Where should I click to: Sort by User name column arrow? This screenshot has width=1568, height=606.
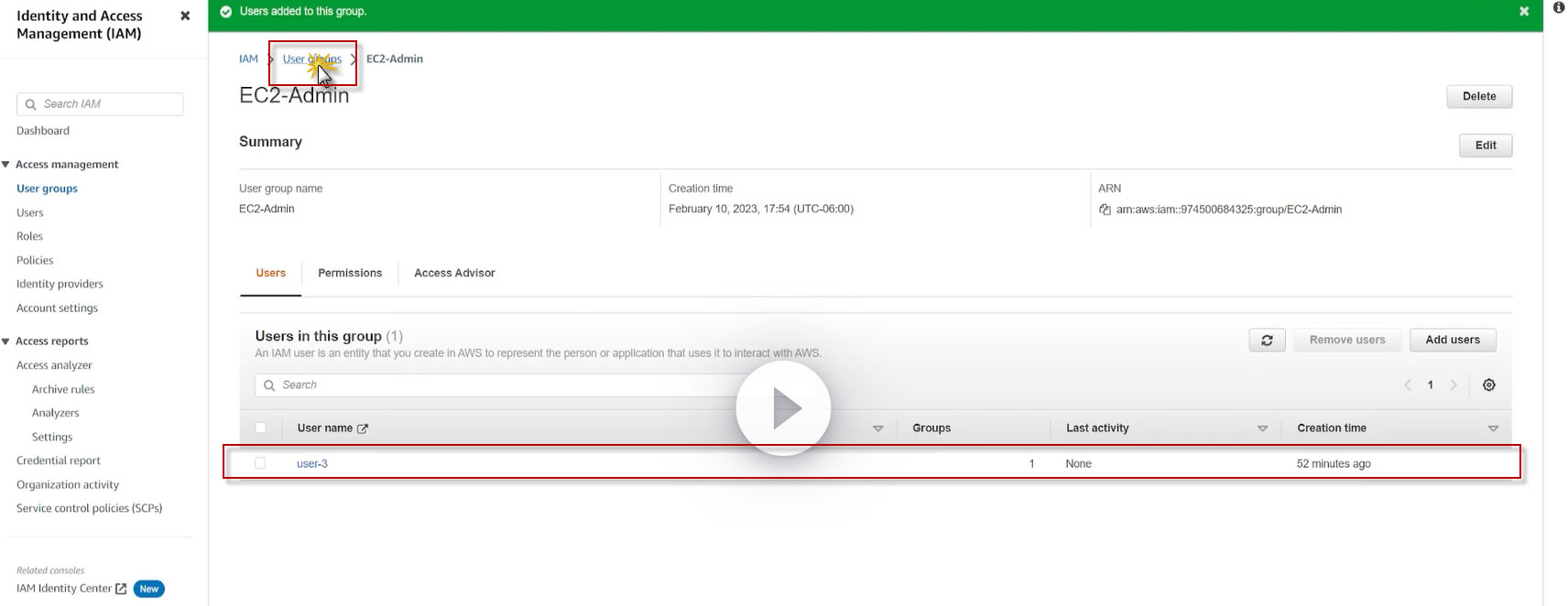tap(877, 428)
